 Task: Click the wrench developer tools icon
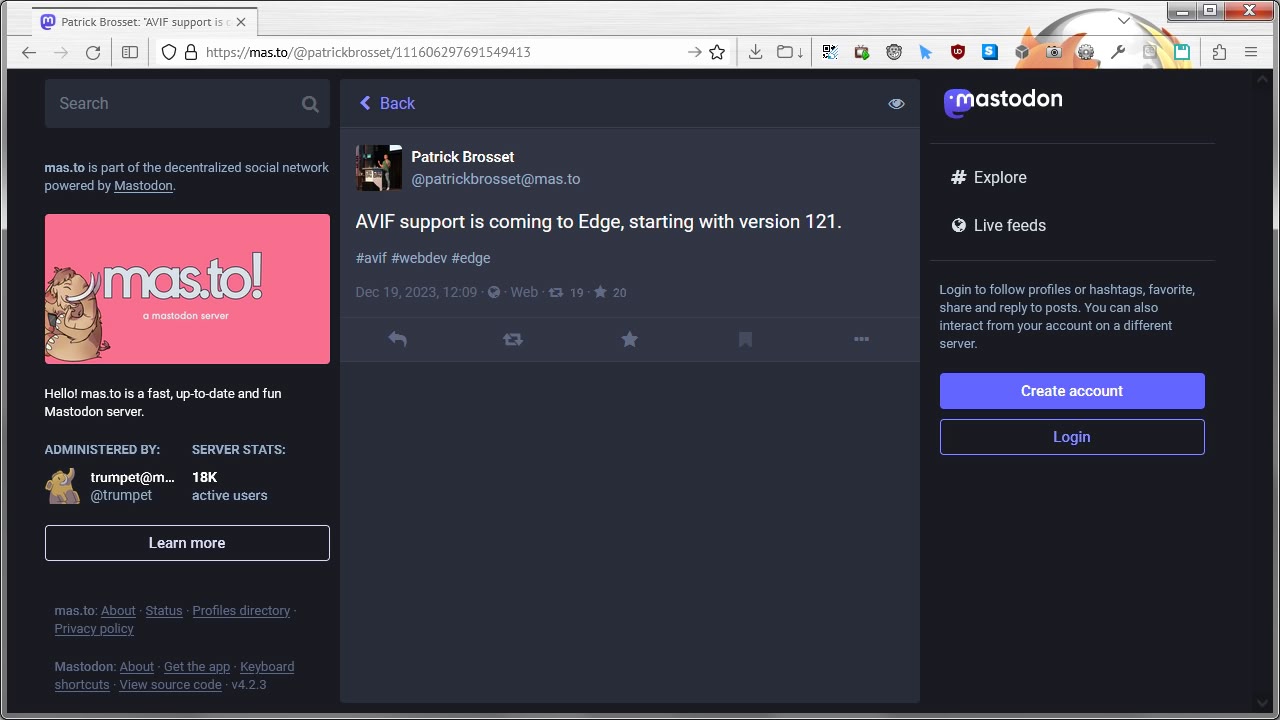tap(1118, 52)
